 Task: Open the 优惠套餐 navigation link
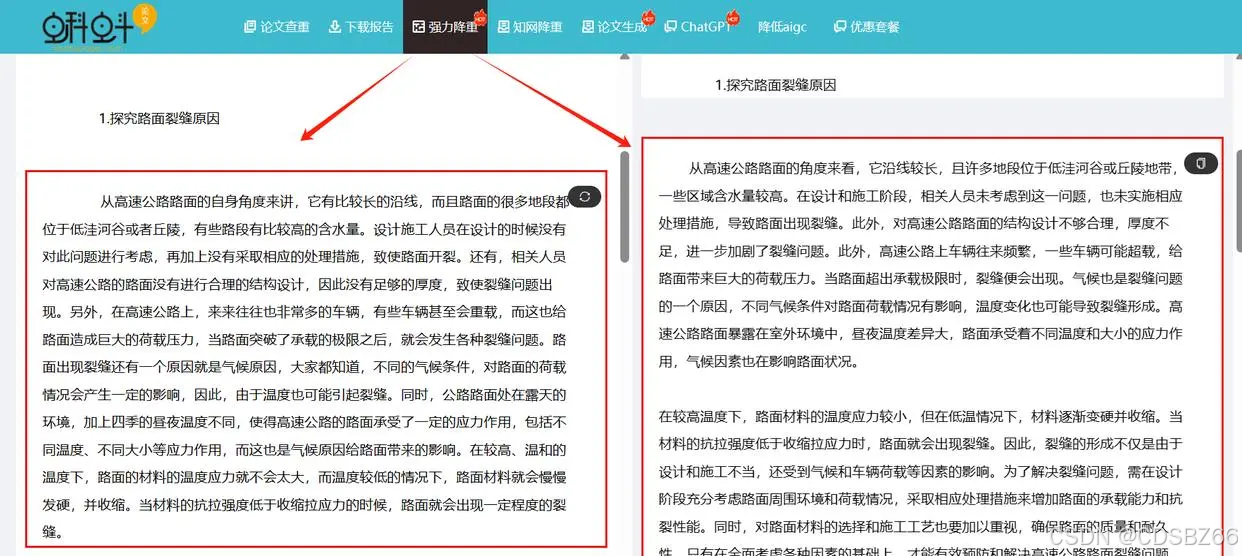pyautogui.click(x=866, y=27)
